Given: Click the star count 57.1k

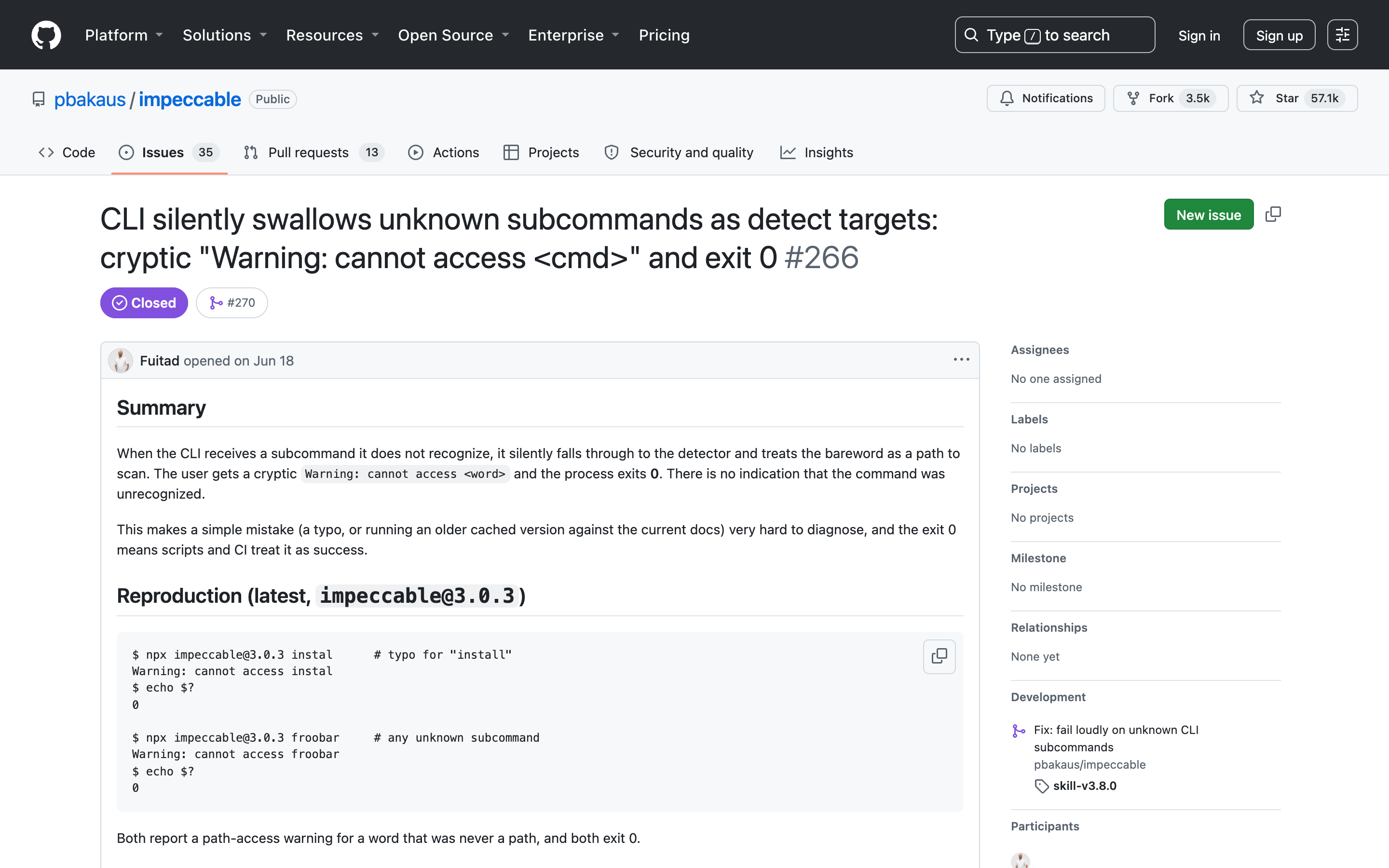Looking at the screenshot, I should (1324, 98).
